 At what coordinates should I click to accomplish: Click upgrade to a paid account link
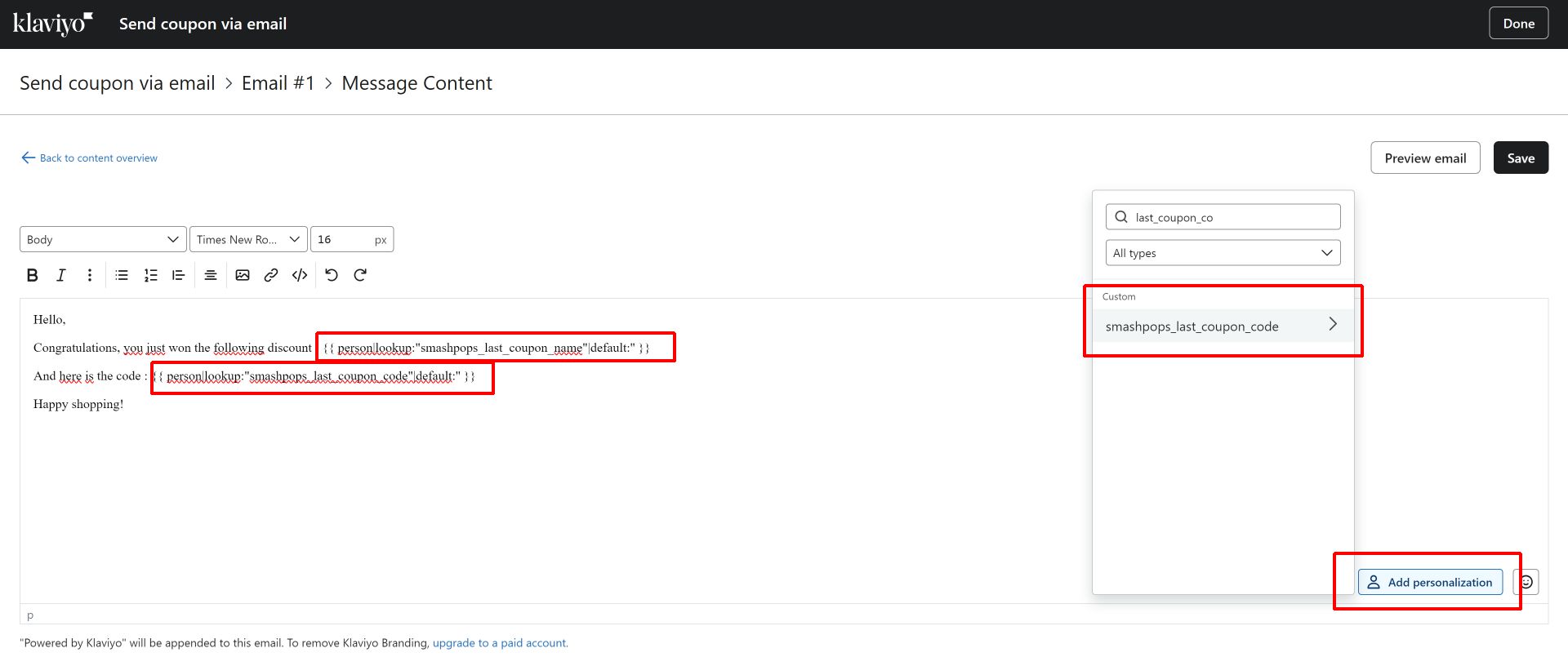(x=500, y=643)
